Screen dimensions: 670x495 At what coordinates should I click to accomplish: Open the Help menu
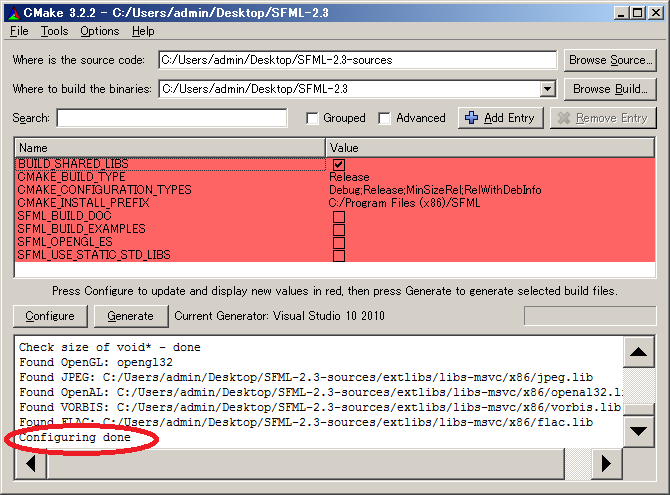[x=143, y=31]
